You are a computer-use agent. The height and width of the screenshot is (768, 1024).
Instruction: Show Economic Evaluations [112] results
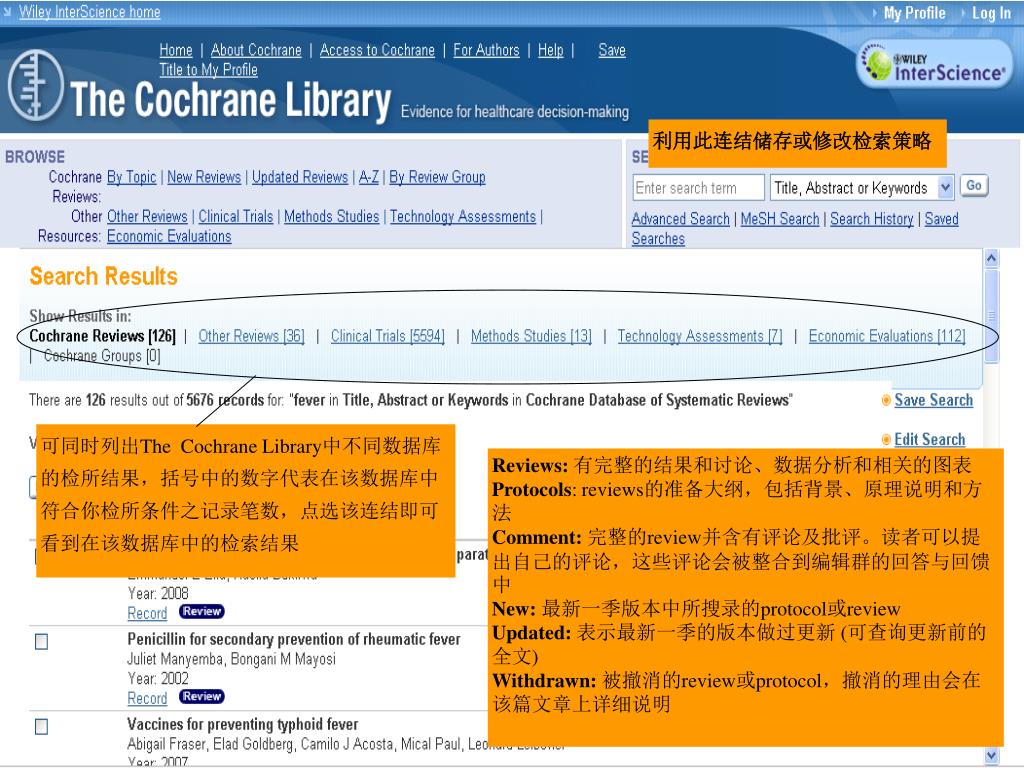[x=887, y=336]
